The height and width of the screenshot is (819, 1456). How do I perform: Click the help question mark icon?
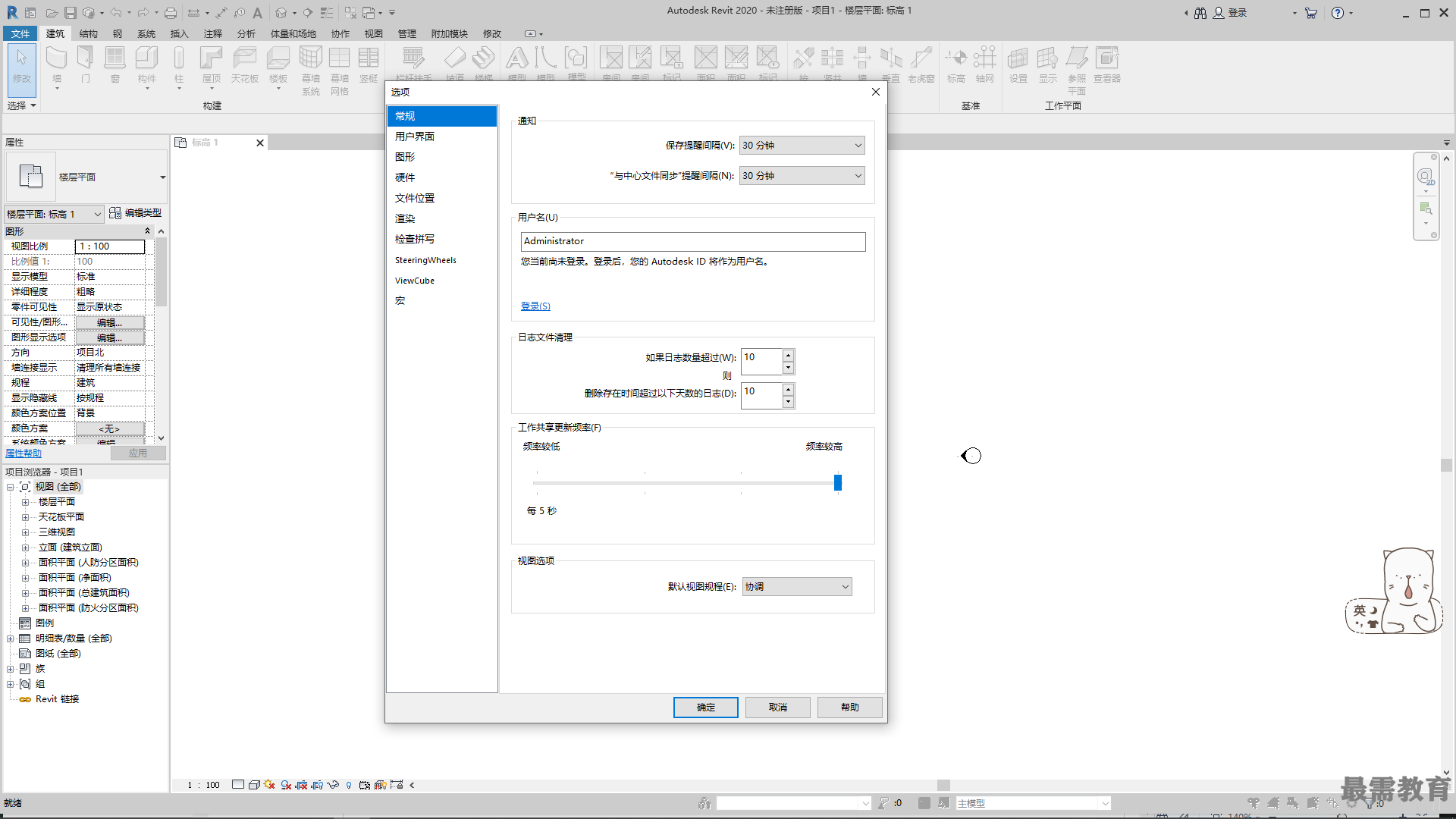(x=1338, y=13)
